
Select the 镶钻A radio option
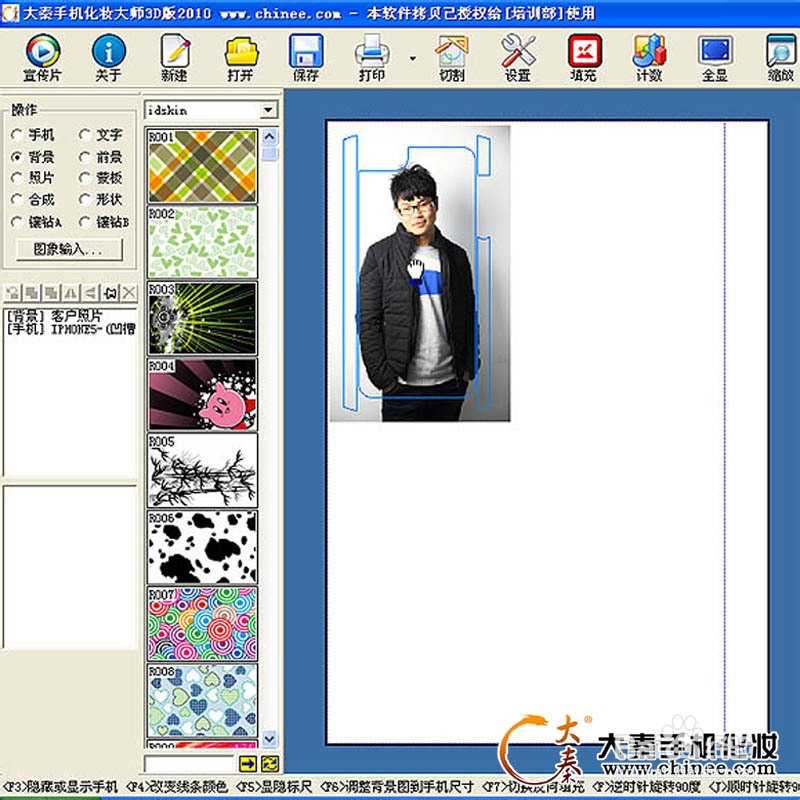36,222
